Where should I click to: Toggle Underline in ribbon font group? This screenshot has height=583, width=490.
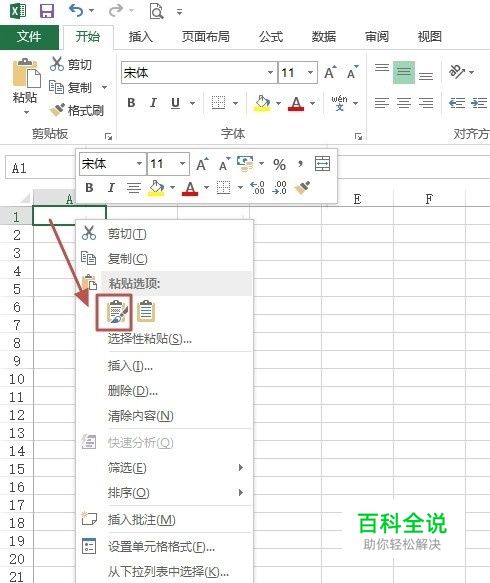tap(175, 103)
